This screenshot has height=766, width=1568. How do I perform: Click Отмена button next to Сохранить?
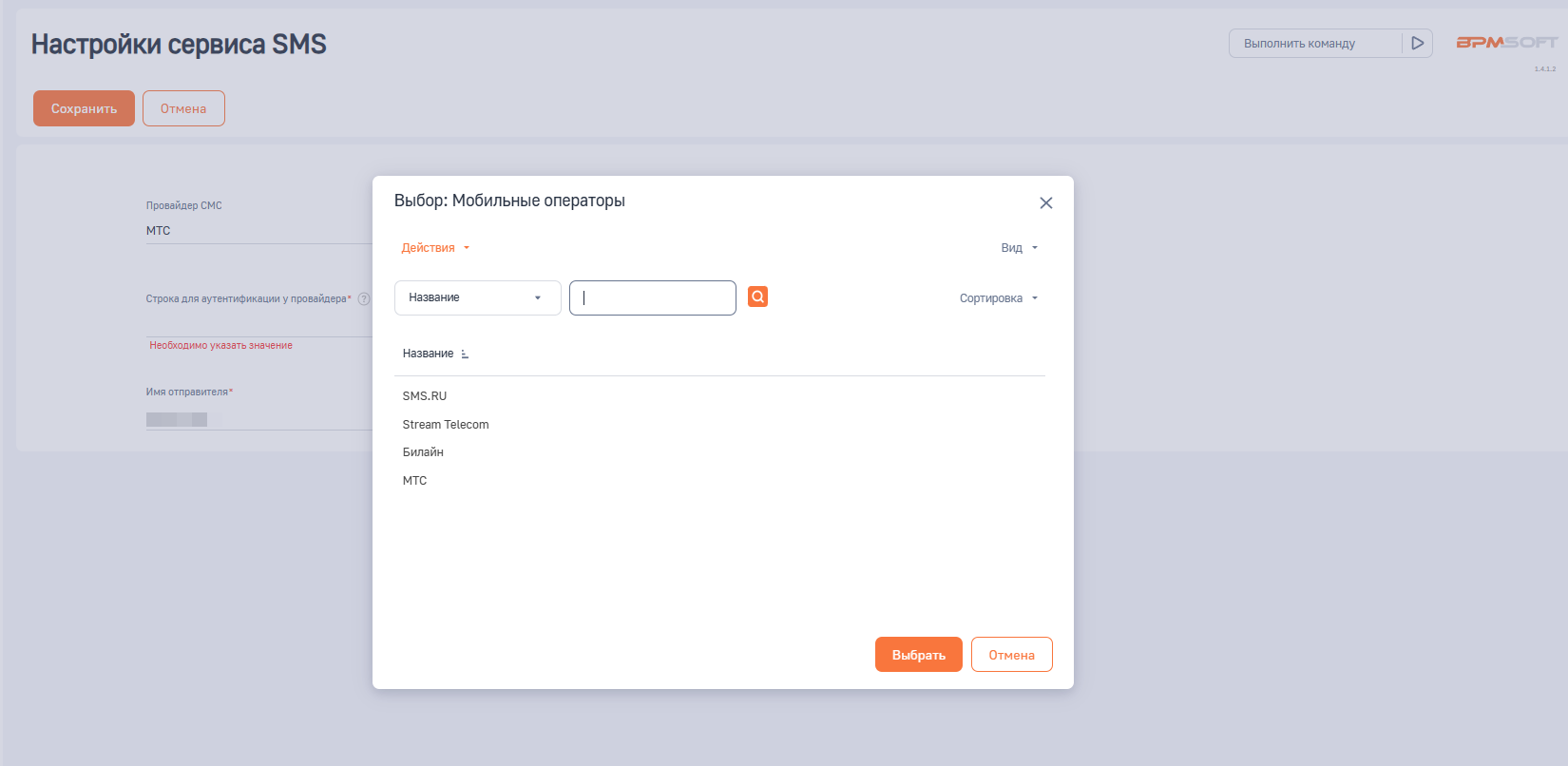[183, 108]
